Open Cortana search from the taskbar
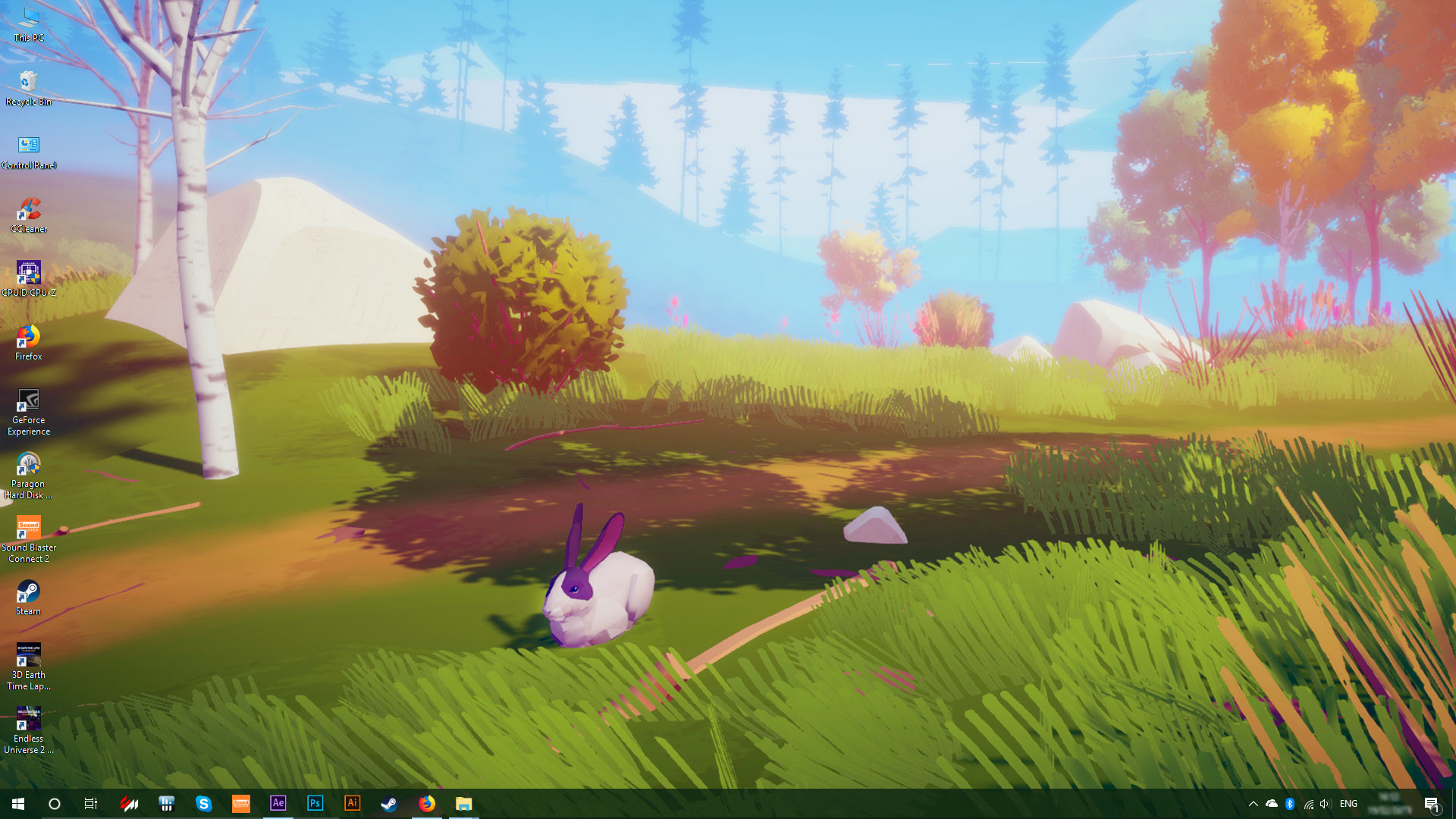This screenshot has height=819, width=1456. pos(54,803)
